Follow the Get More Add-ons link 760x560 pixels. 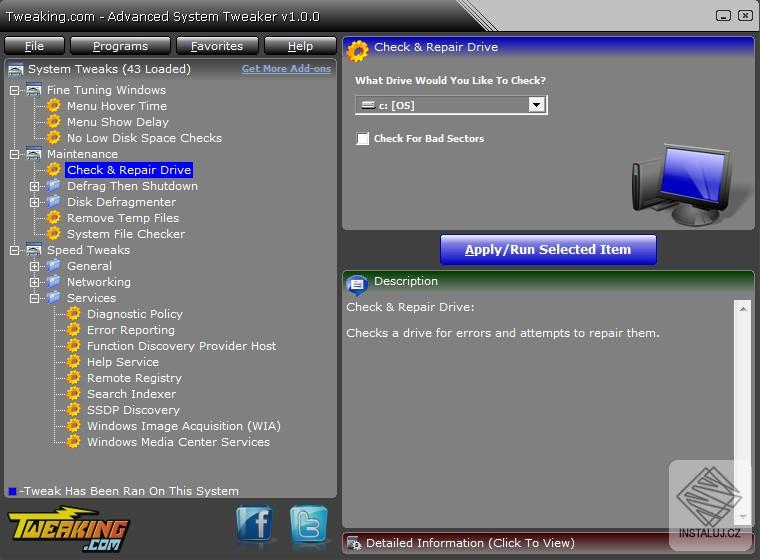[286, 69]
